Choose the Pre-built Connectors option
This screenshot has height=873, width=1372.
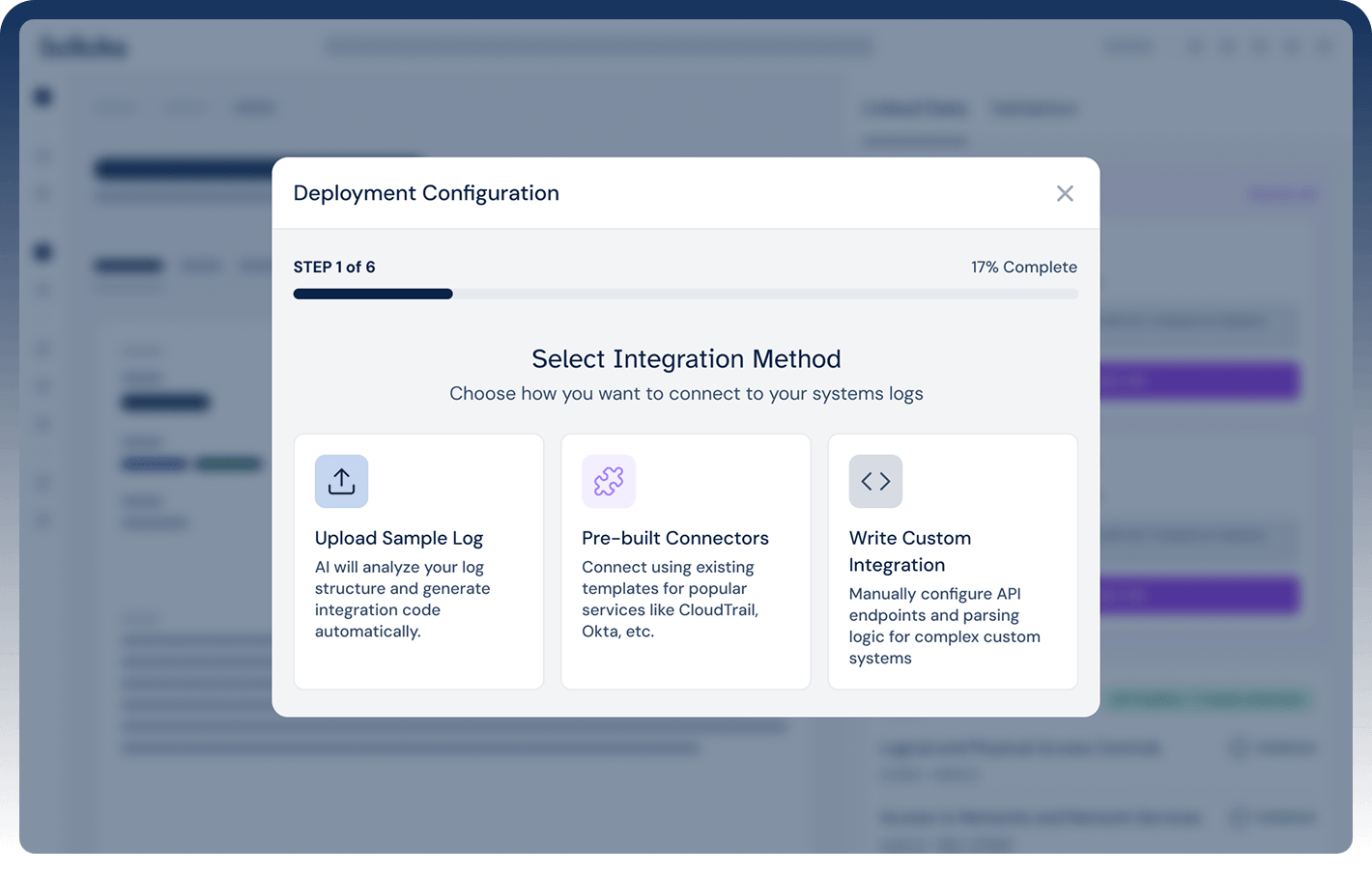tap(685, 560)
